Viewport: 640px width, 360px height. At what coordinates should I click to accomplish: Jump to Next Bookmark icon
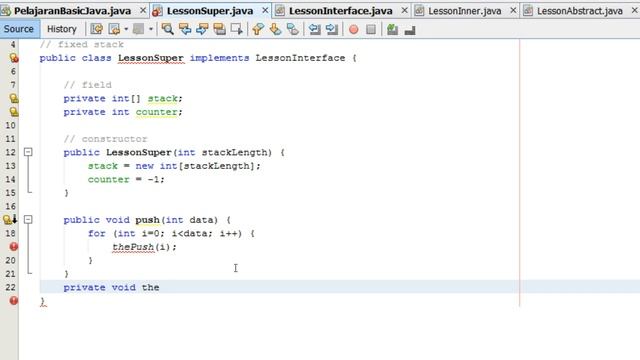[276, 29]
